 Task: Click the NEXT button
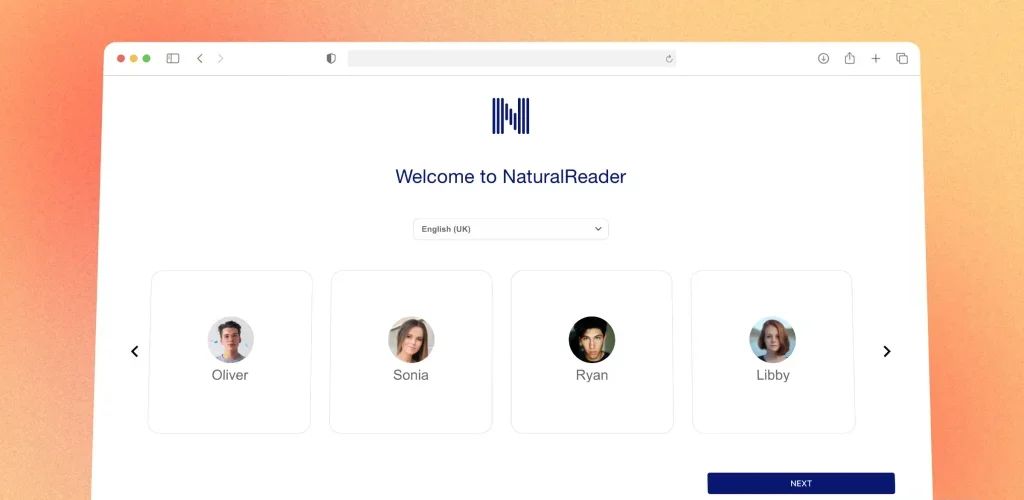[801, 484]
